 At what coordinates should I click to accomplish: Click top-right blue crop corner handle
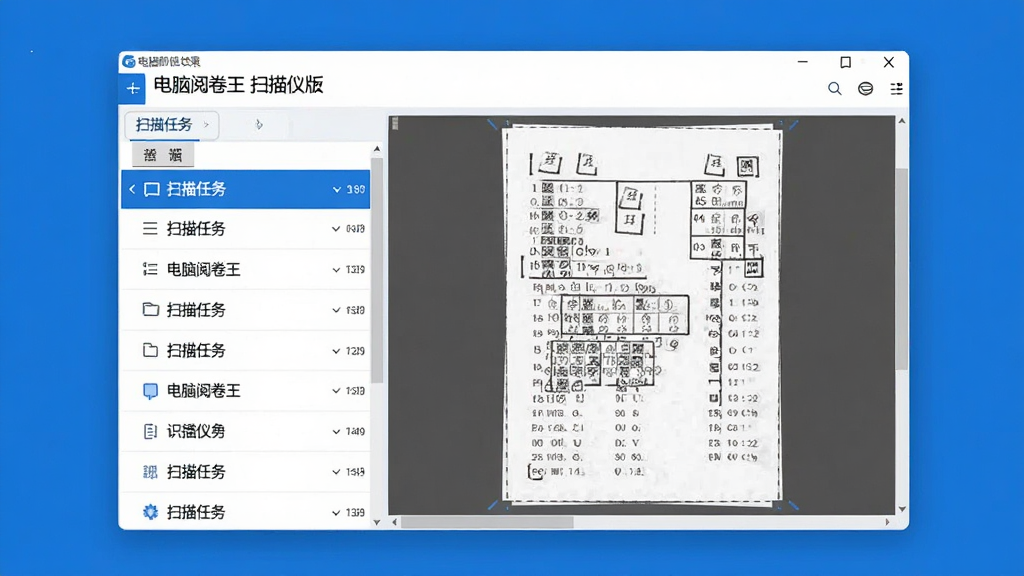793,124
